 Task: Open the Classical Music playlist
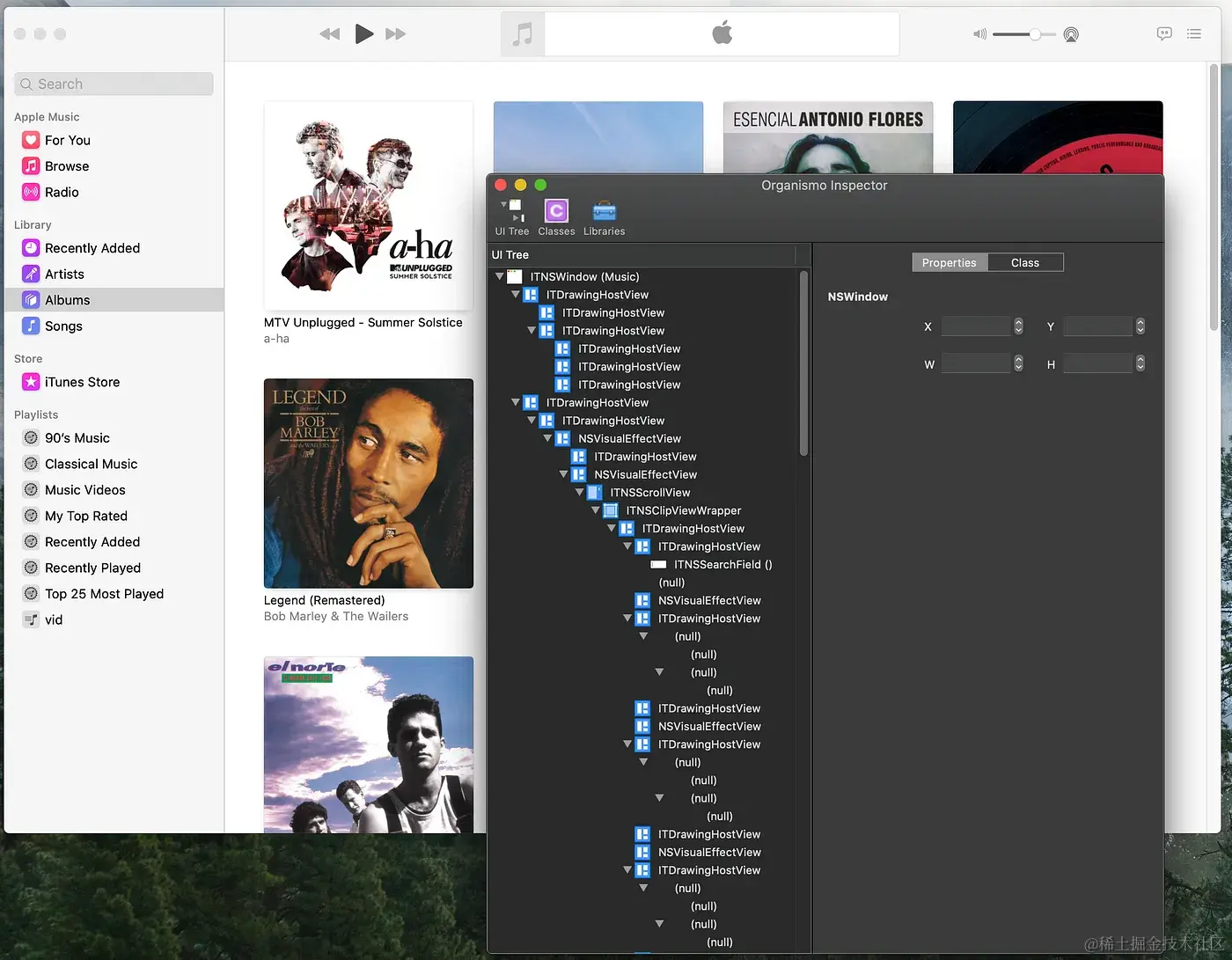point(91,464)
